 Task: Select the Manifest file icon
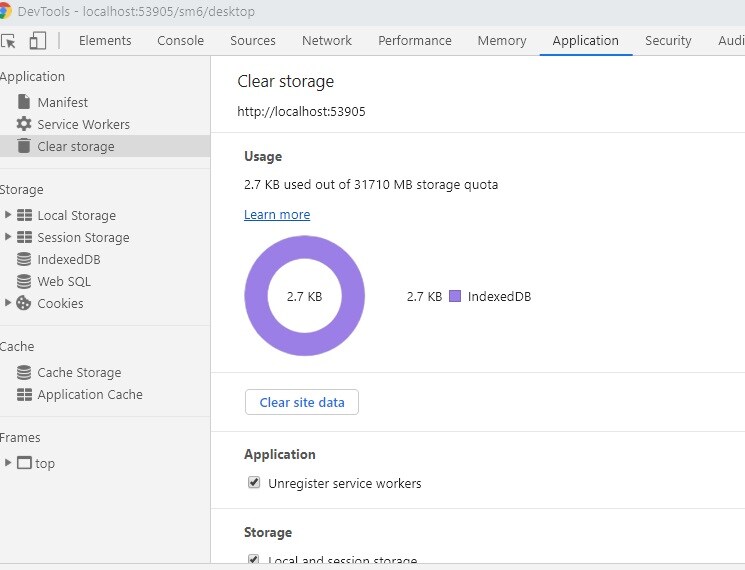click(24, 102)
